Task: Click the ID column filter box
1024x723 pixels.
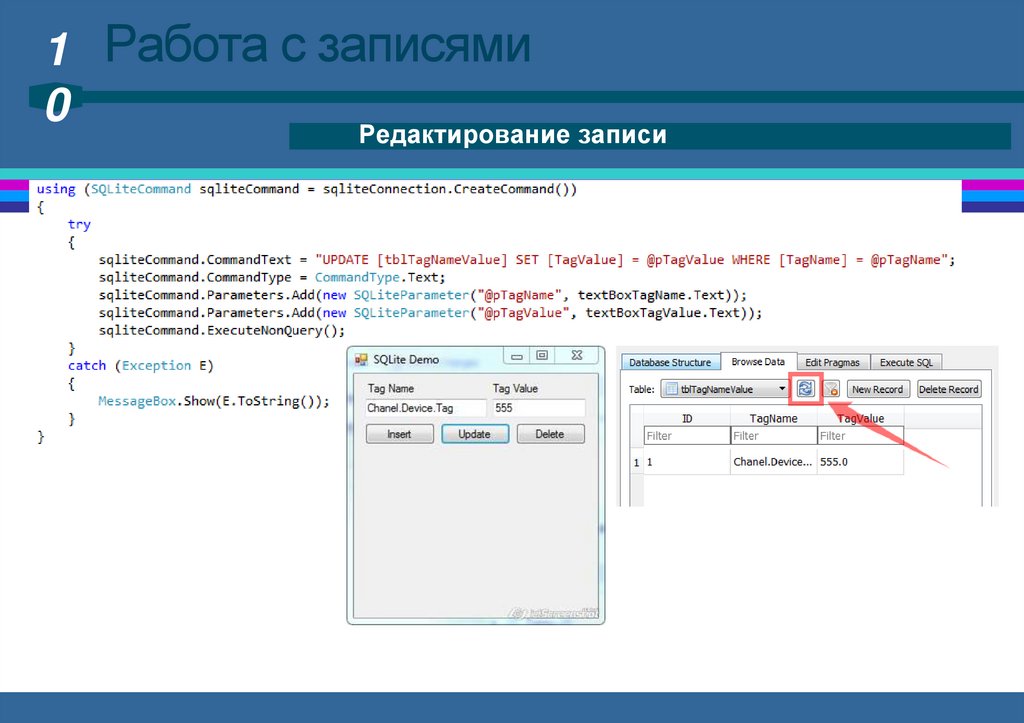Action: coord(686,436)
